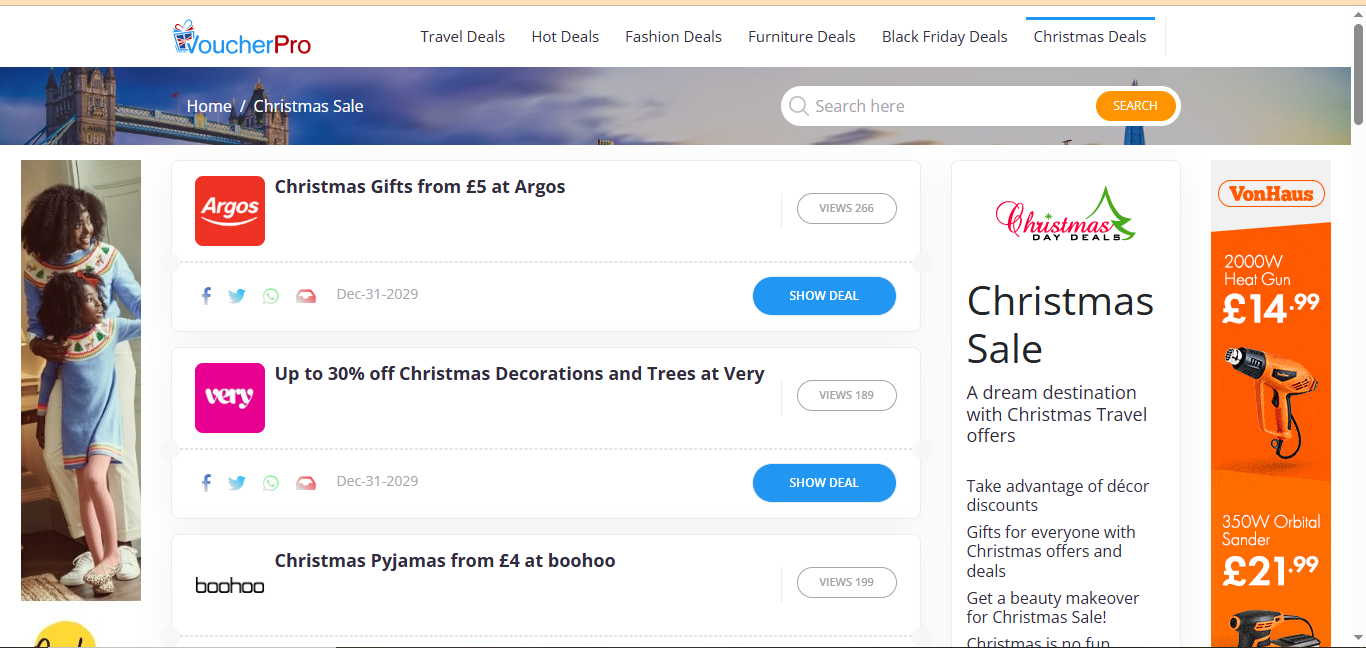This screenshot has height=648, width=1366.
Task: Show deal for Very Christmas decorations
Action: pos(823,483)
